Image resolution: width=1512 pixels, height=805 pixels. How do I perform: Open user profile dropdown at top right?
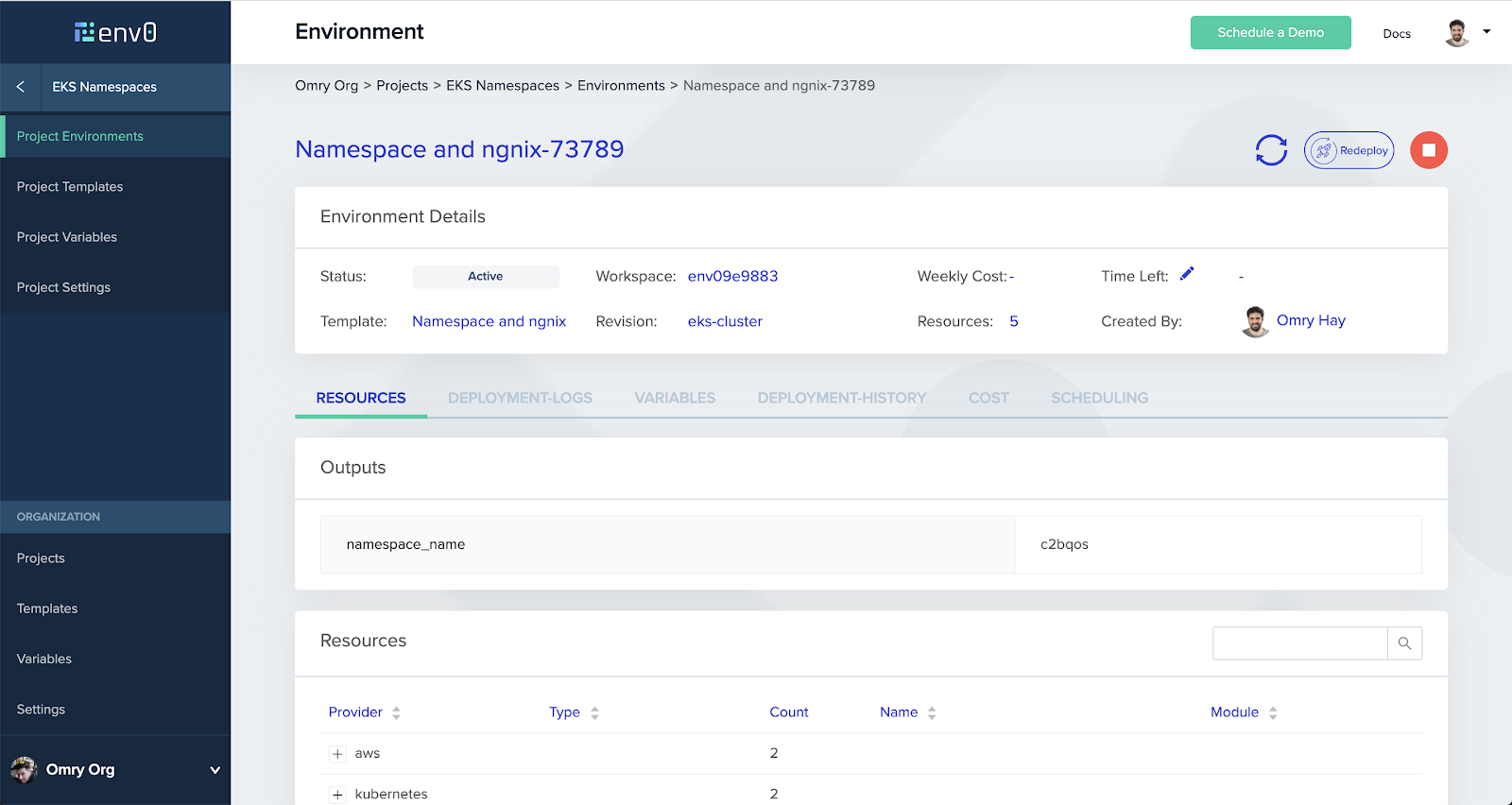tap(1467, 33)
